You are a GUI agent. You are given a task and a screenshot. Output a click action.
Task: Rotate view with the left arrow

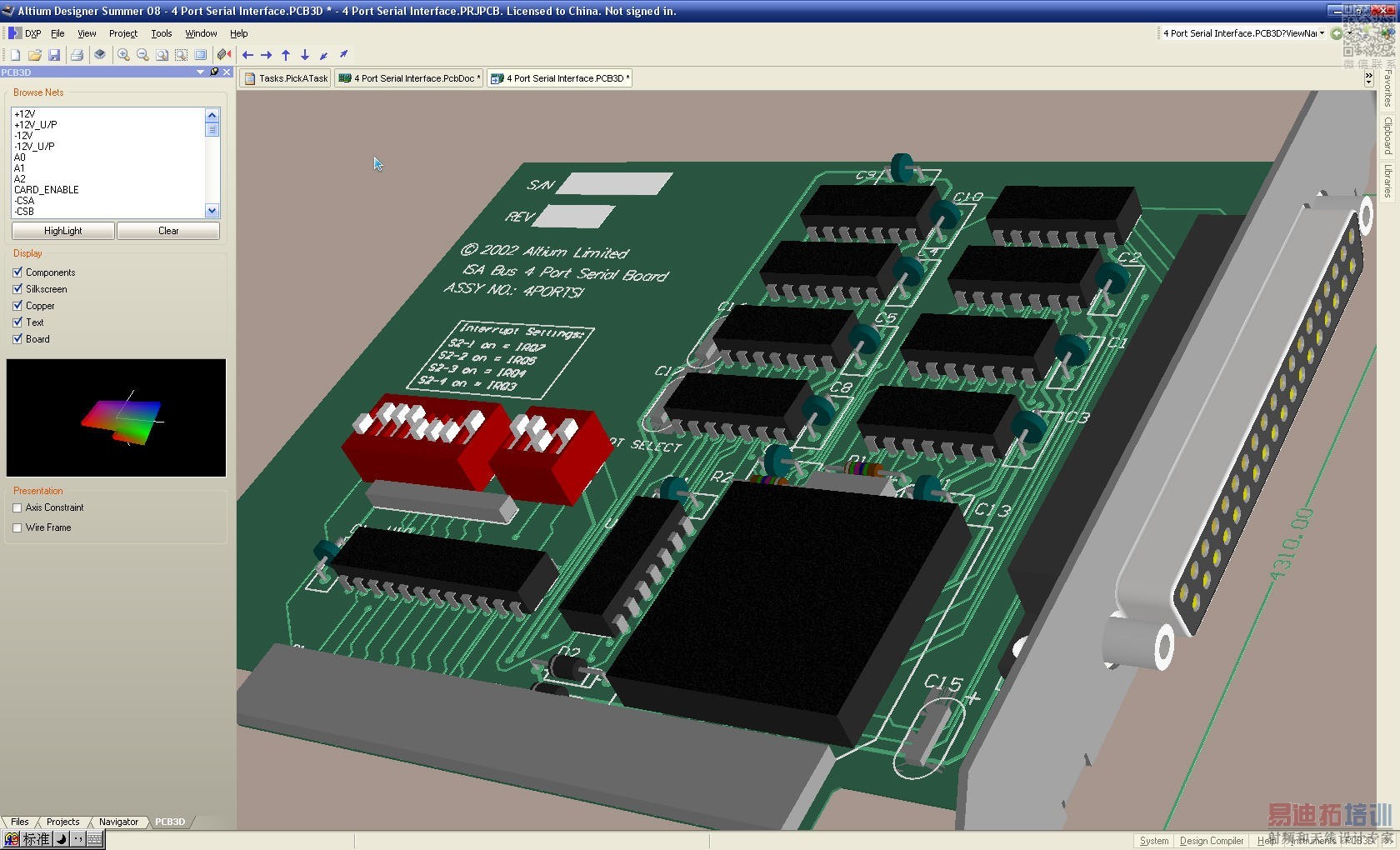pos(247,55)
